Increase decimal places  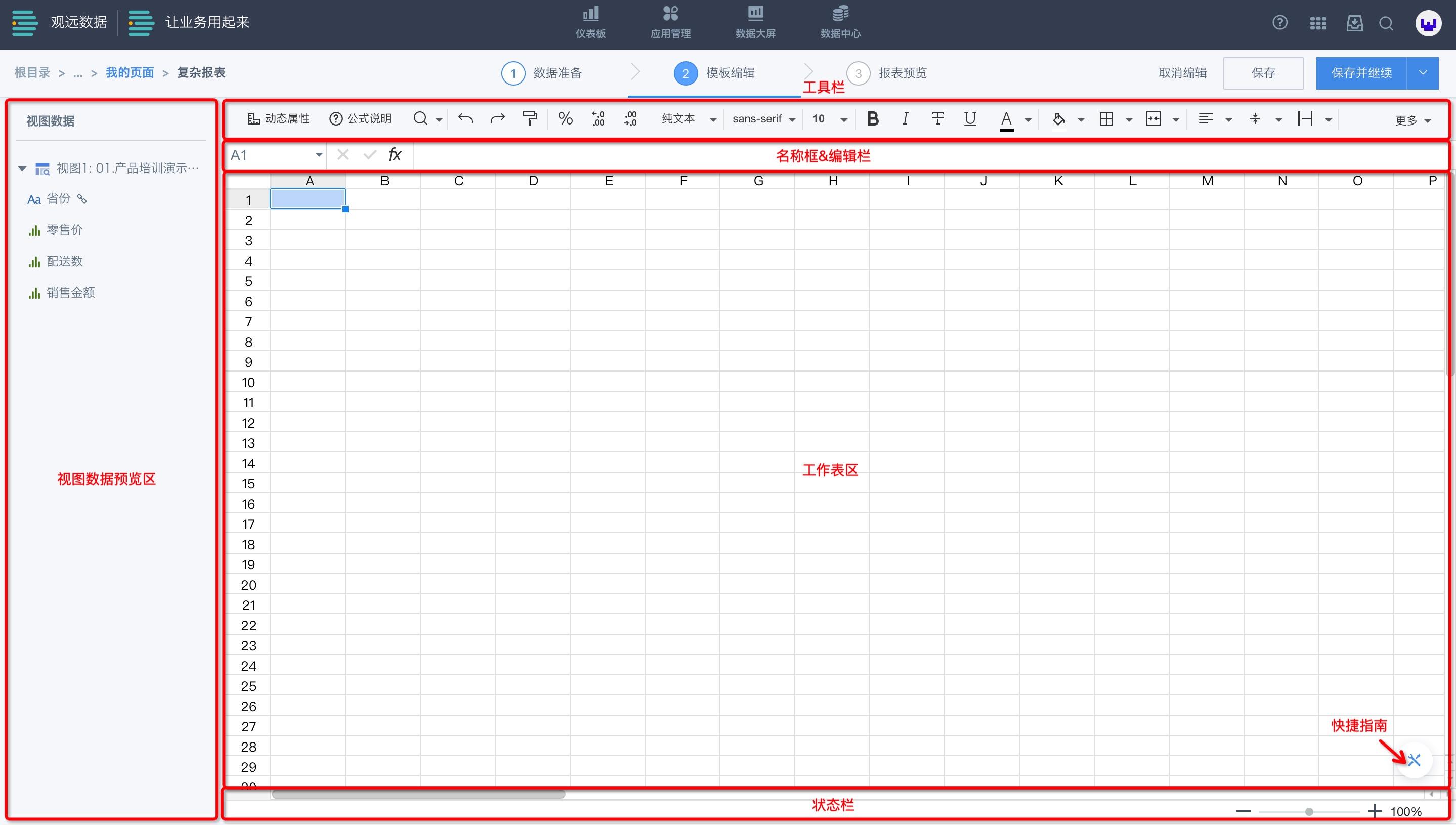(x=630, y=118)
